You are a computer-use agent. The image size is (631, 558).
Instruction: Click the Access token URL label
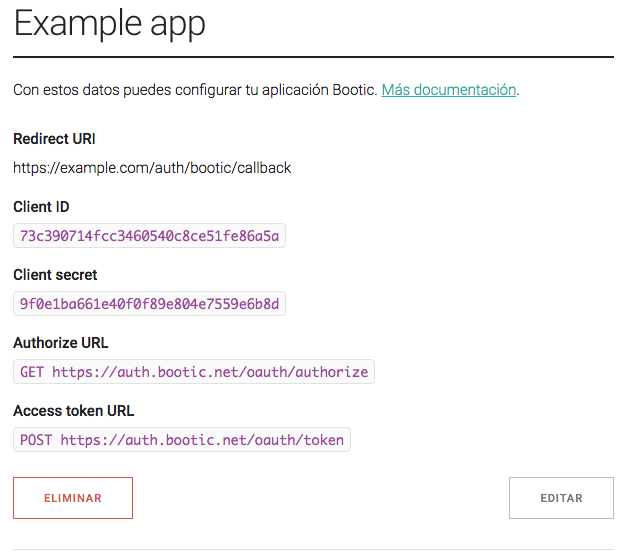pos(73,411)
